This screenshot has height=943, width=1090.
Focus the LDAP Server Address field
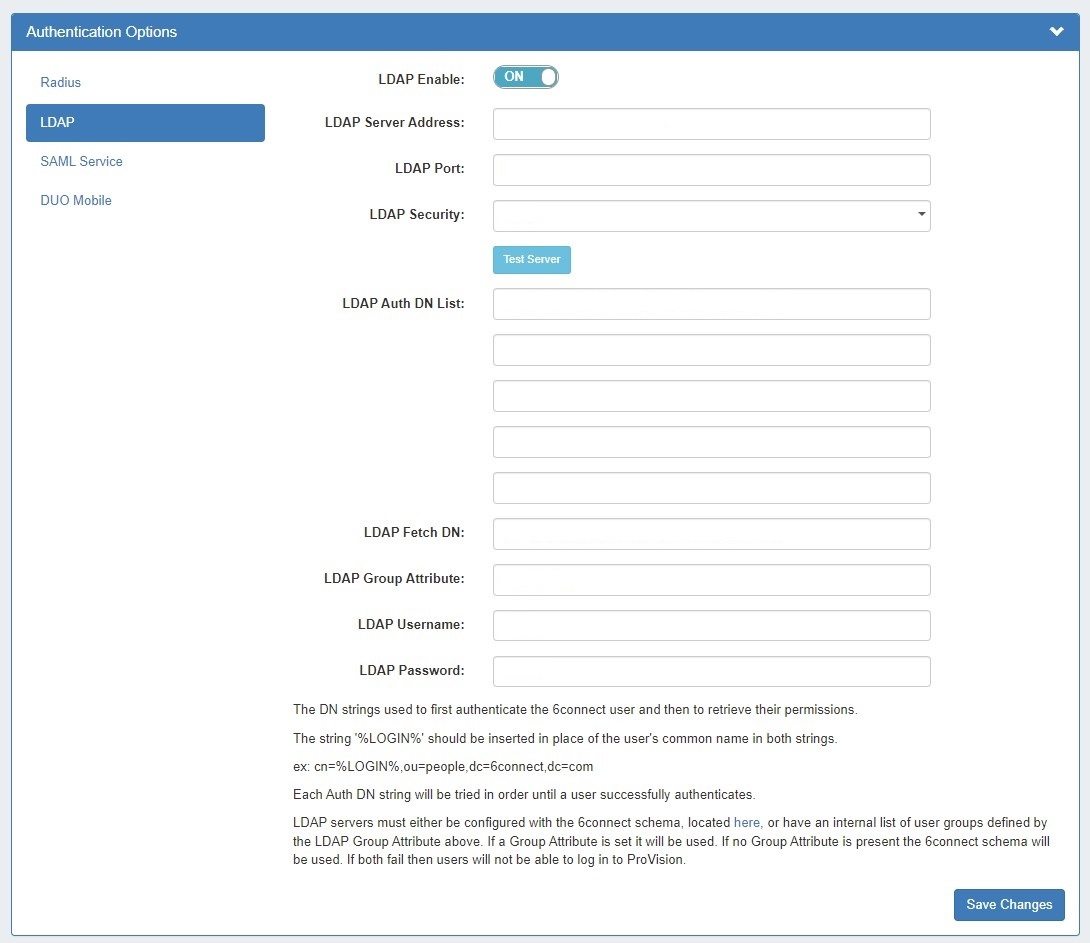711,124
